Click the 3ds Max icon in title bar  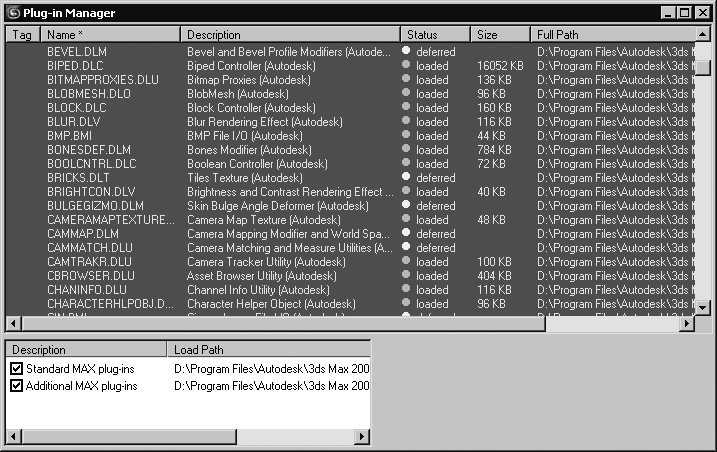pos(14,13)
